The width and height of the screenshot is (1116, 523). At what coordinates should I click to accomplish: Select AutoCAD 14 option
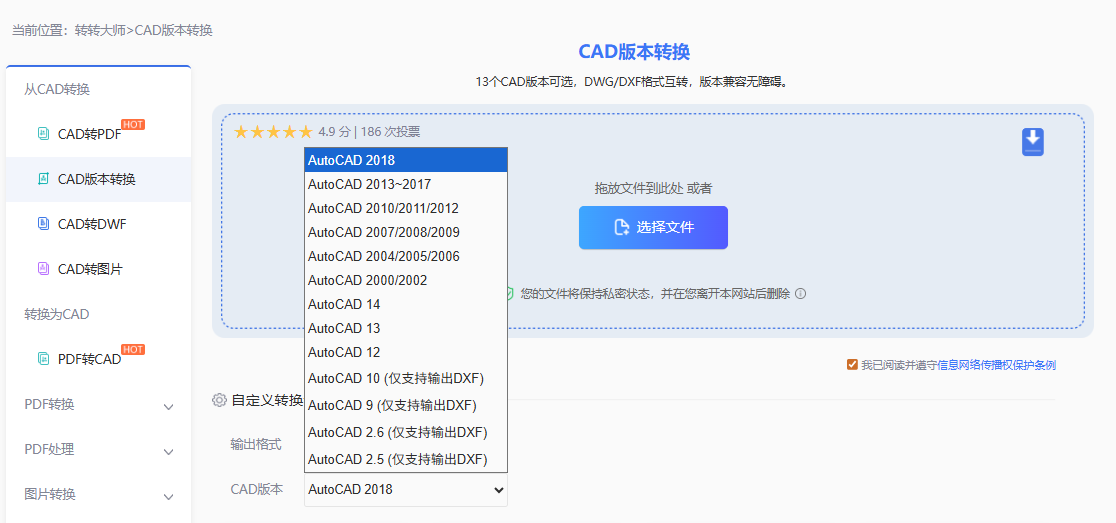[x=406, y=305]
